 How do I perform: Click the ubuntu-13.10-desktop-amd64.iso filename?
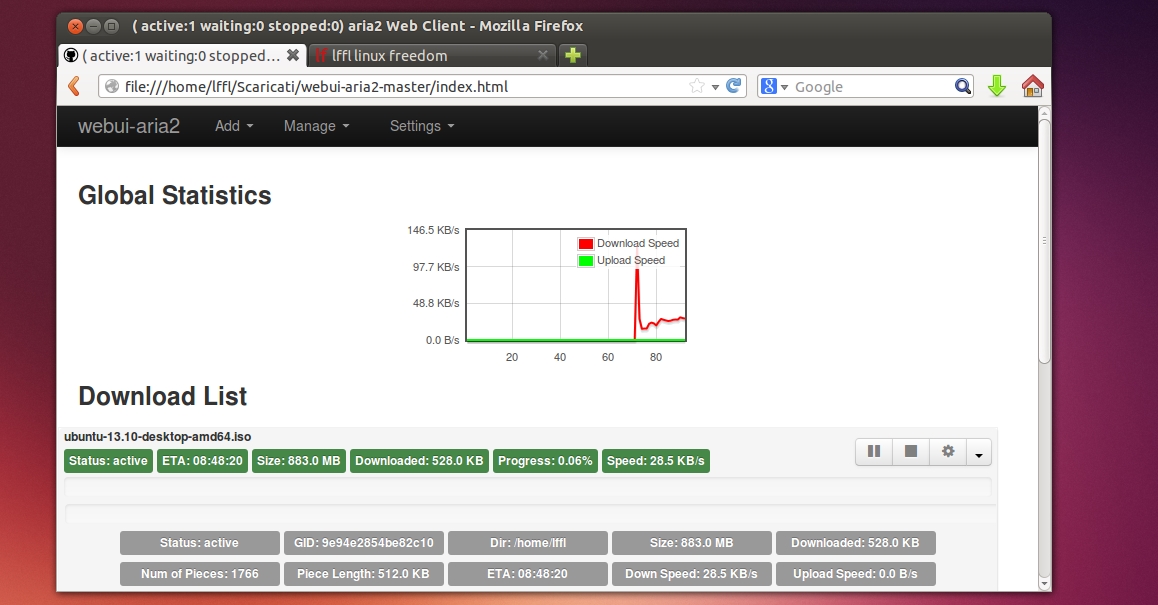click(x=157, y=437)
